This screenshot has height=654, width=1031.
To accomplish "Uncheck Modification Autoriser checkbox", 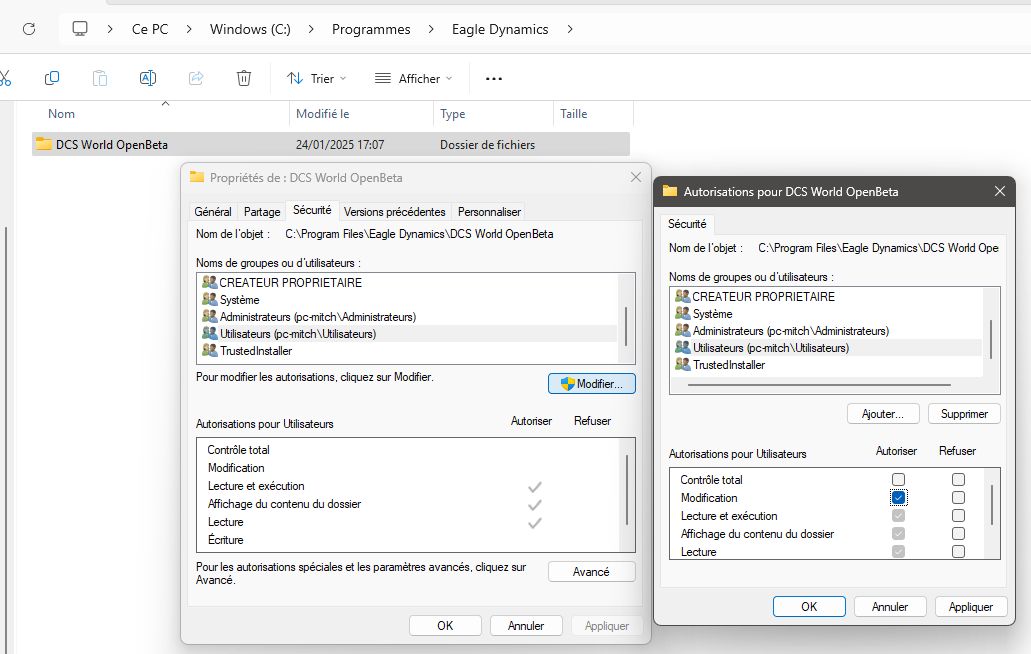I will coord(898,498).
